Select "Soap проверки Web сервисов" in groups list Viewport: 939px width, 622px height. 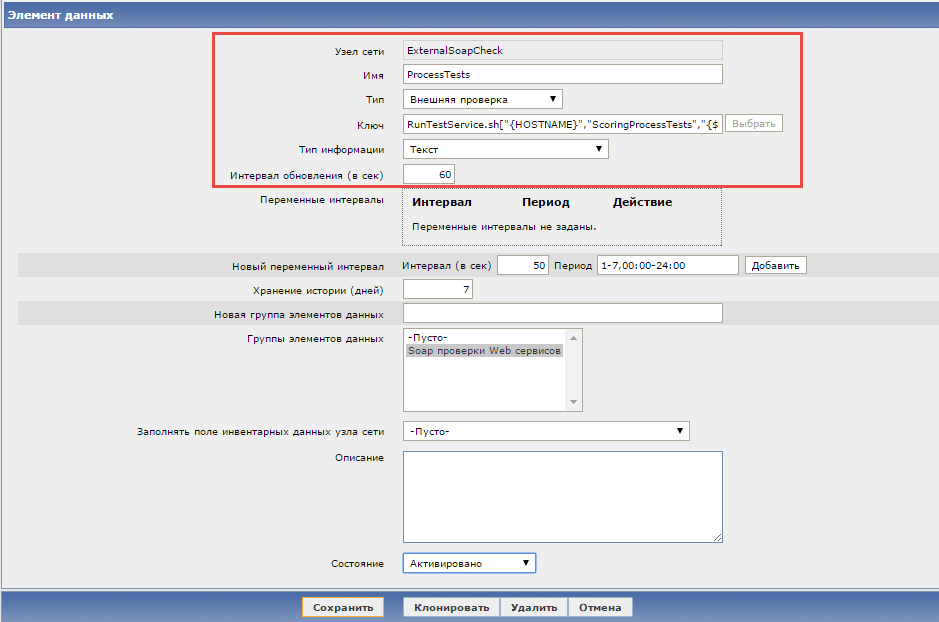click(x=485, y=351)
